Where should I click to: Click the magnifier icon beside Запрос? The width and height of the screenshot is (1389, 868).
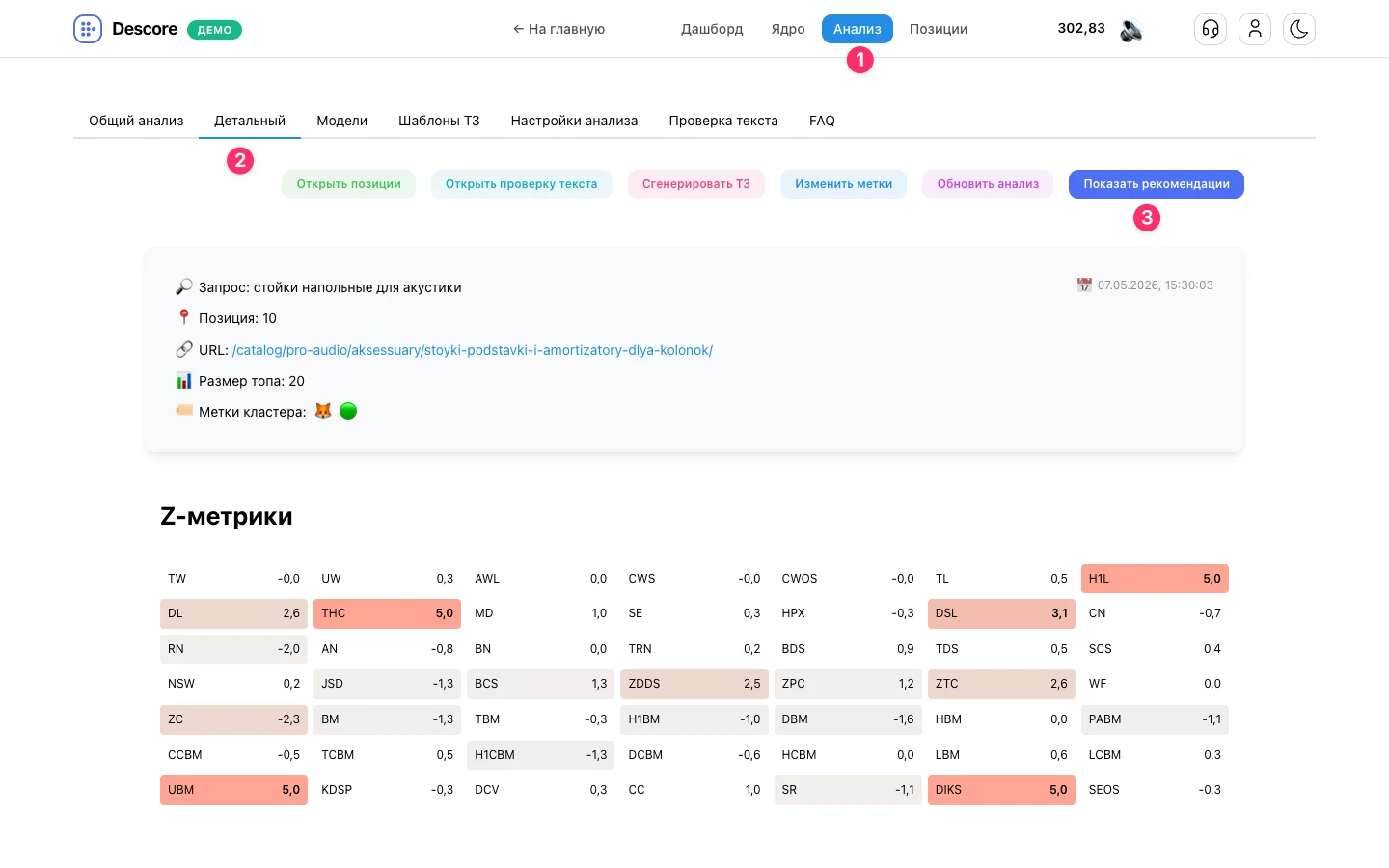click(x=184, y=286)
